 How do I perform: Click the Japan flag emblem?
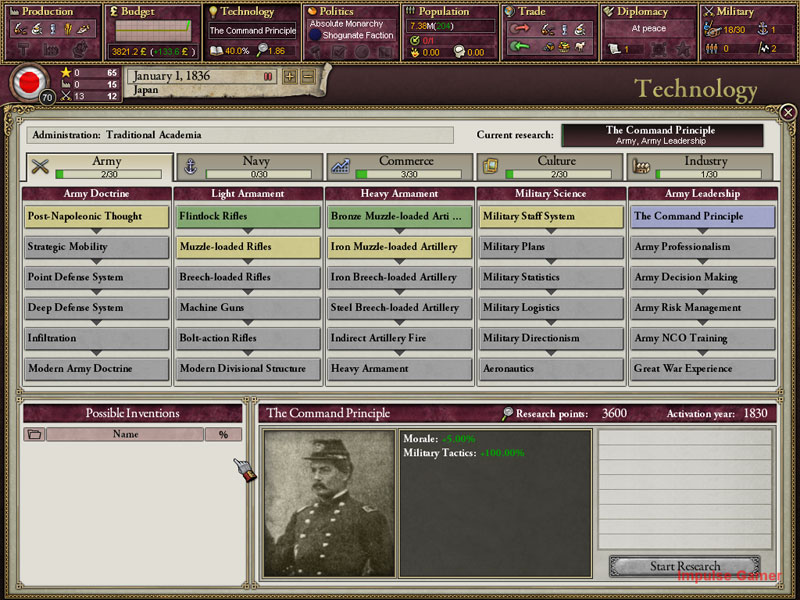[x=29, y=83]
